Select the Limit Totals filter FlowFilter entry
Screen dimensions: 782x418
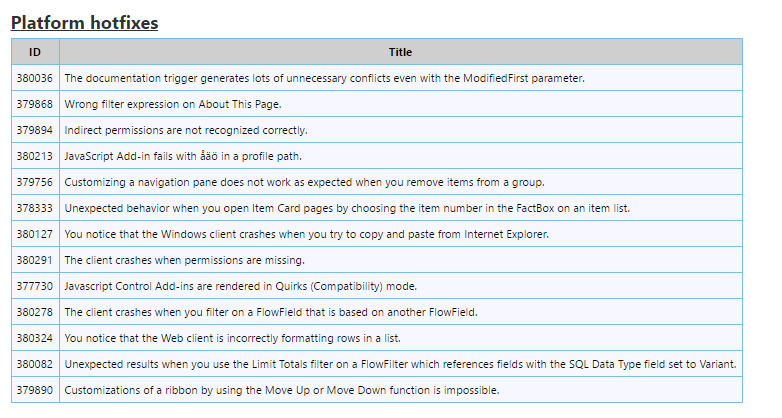pyautogui.click(x=400, y=364)
